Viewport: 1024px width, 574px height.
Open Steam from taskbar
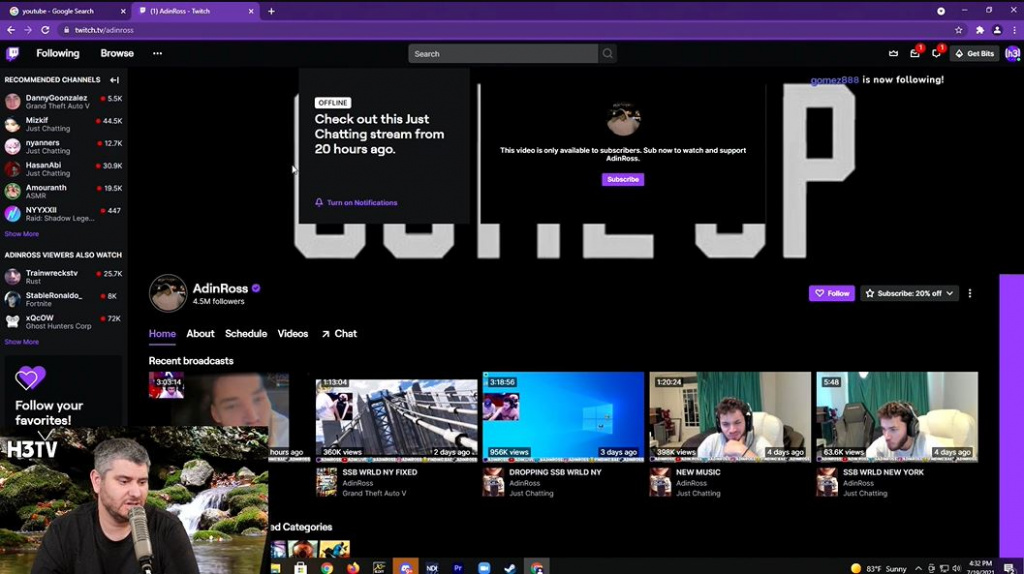(510, 568)
